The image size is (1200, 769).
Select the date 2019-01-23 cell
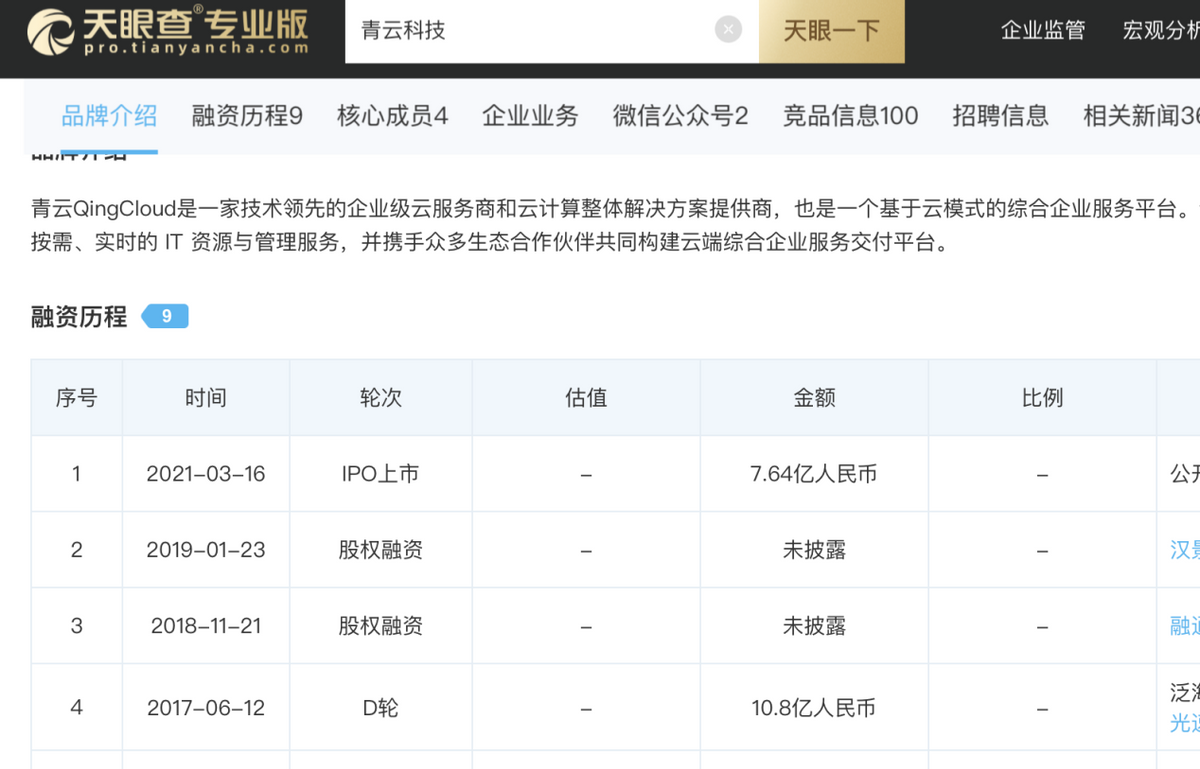206,550
